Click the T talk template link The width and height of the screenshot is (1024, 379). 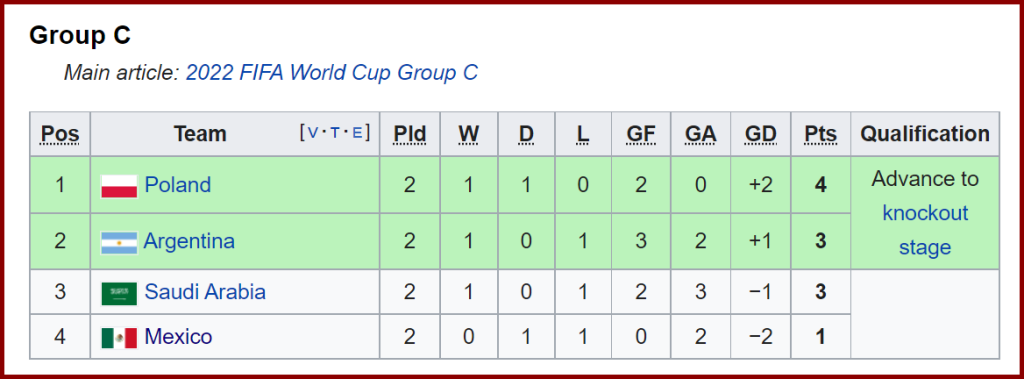click(x=335, y=133)
